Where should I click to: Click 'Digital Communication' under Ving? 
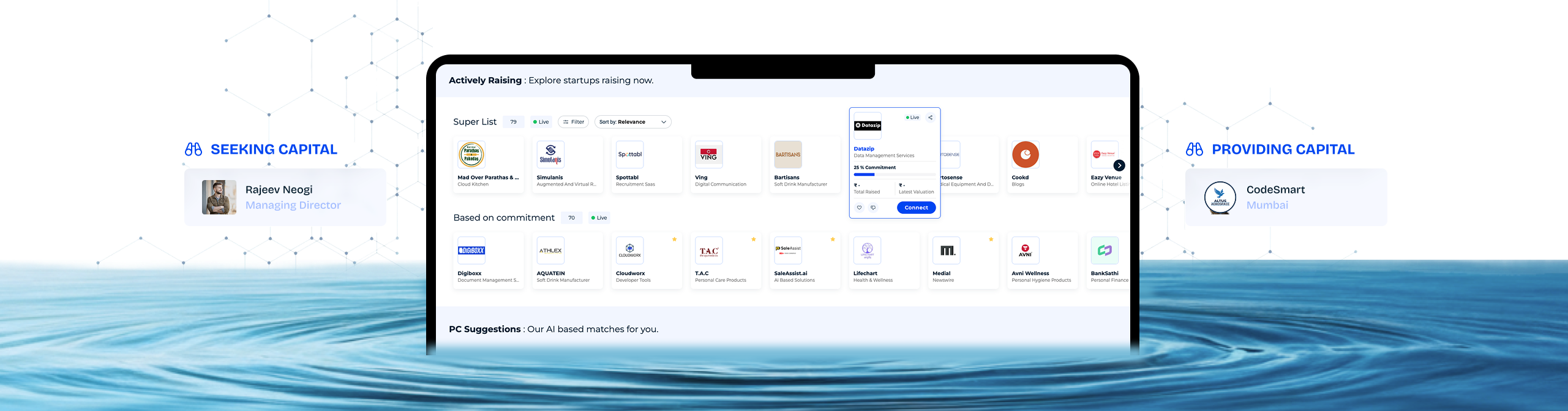click(x=721, y=184)
